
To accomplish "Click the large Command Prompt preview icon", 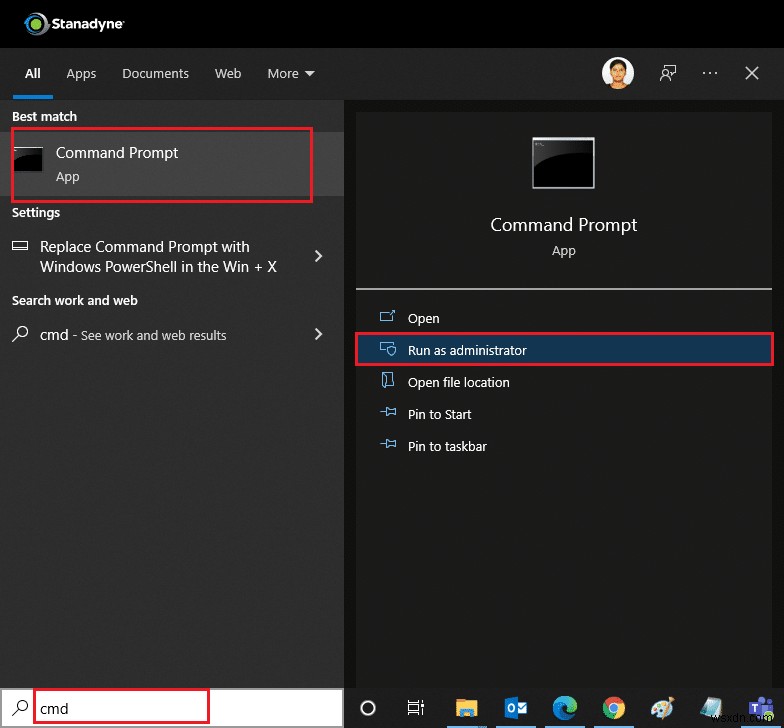I will [564, 163].
